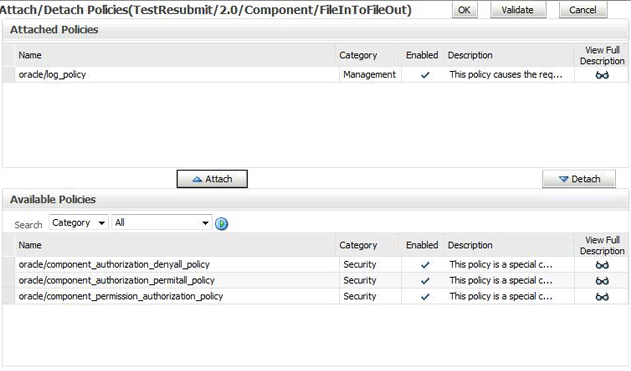Attach the selected policy
631x371 pixels.
pos(212,179)
